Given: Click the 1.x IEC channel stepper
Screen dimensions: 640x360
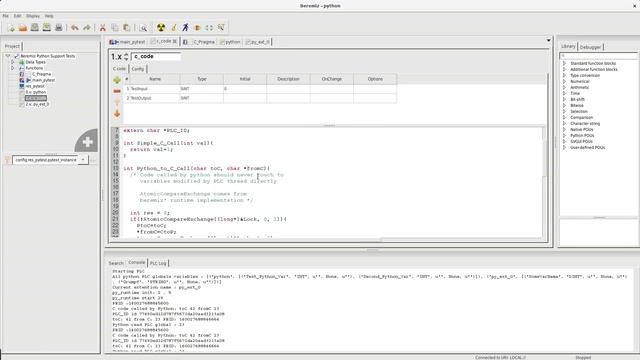Looking at the screenshot, I should coord(126,57).
